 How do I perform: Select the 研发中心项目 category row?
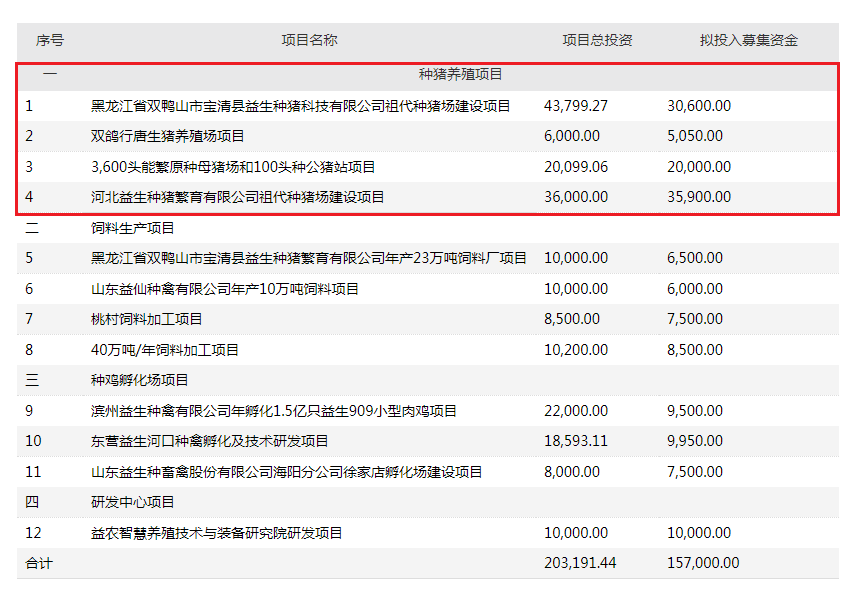pyautogui.click(x=428, y=502)
